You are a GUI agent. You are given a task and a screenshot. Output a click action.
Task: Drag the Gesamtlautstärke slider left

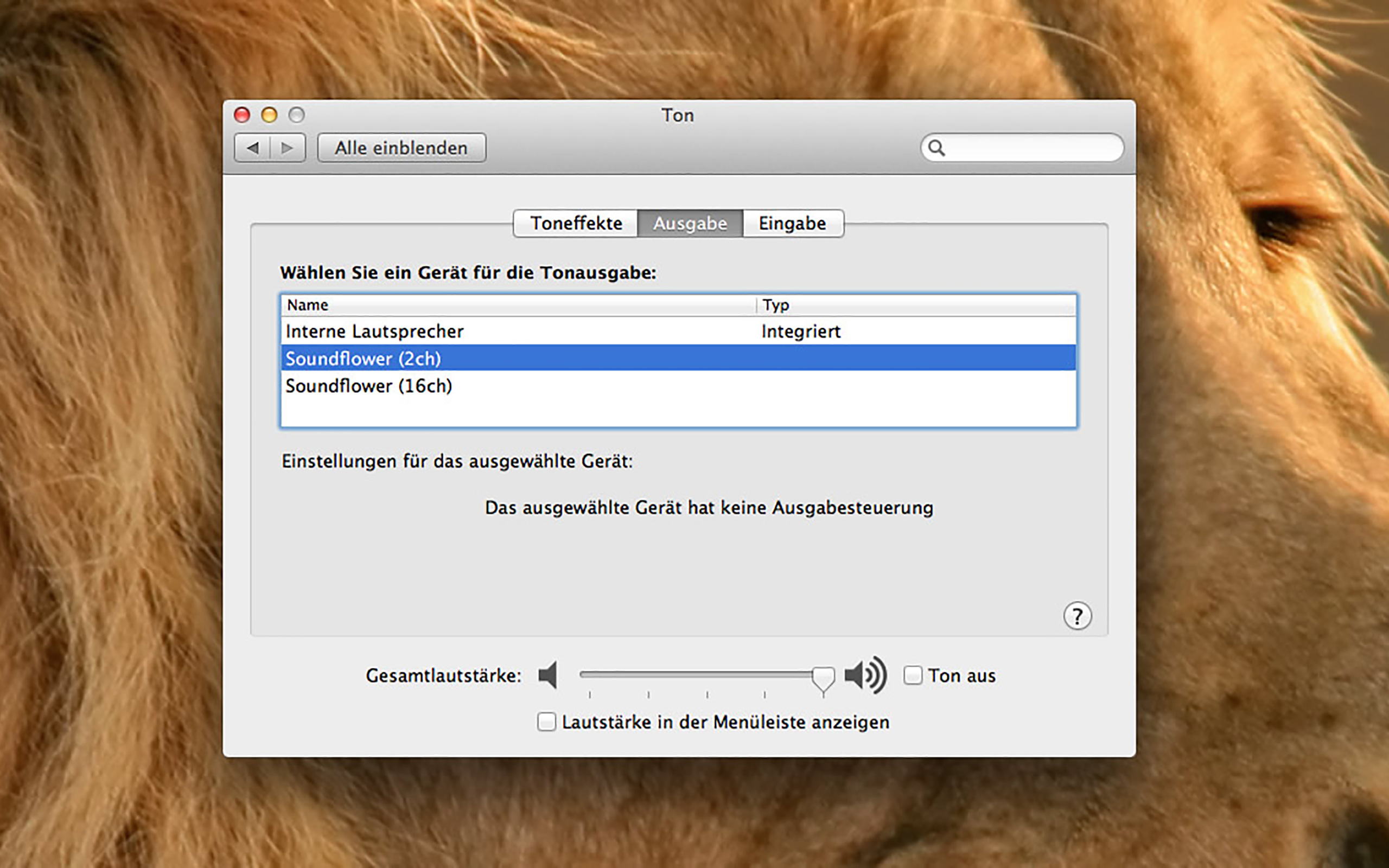click(821, 676)
